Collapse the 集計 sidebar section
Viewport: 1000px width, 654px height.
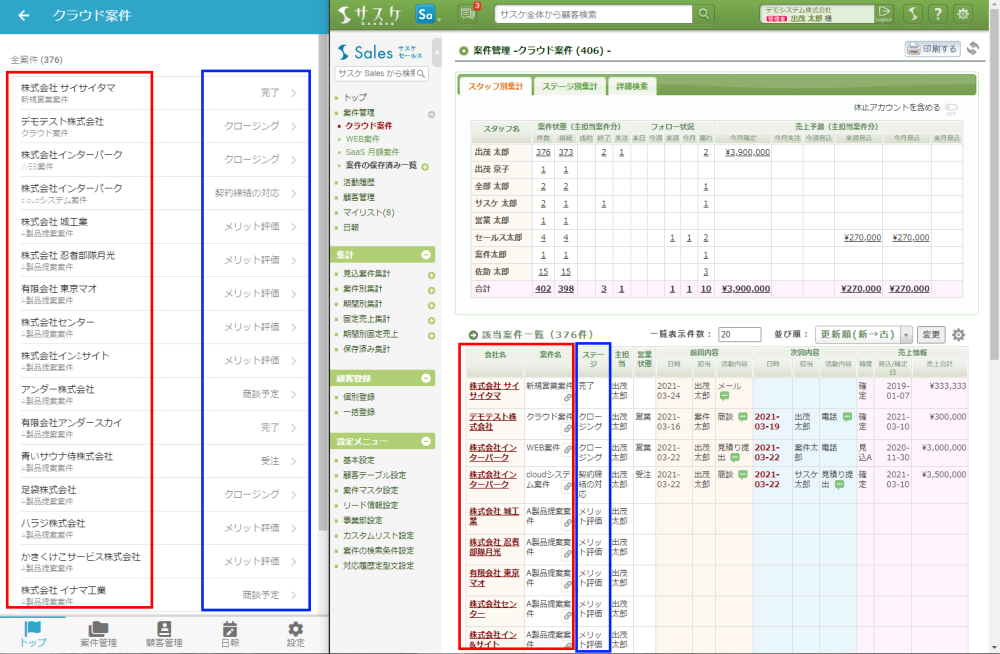[x=427, y=255]
